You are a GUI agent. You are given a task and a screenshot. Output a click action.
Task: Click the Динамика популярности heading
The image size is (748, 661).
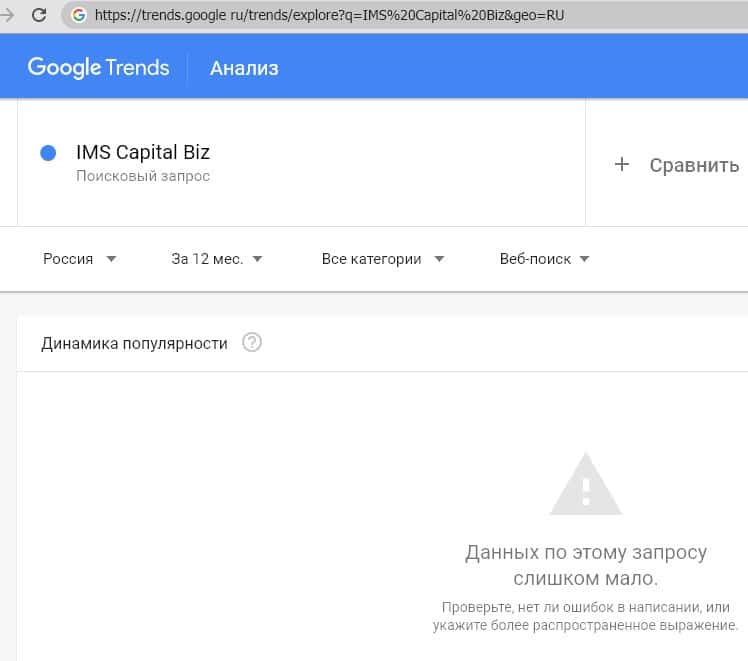(x=134, y=343)
